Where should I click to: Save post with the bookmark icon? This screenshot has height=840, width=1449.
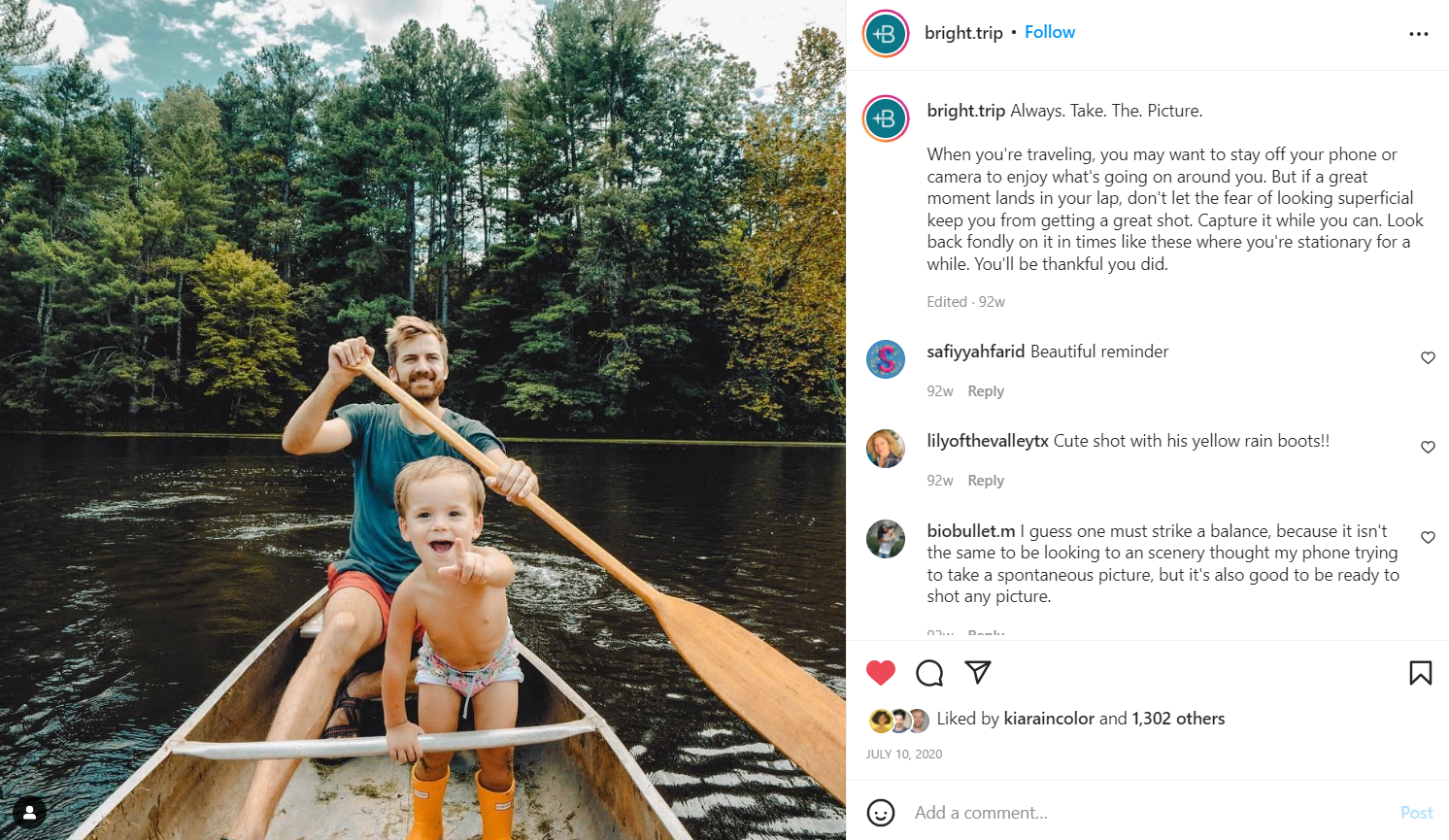(x=1421, y=673)
